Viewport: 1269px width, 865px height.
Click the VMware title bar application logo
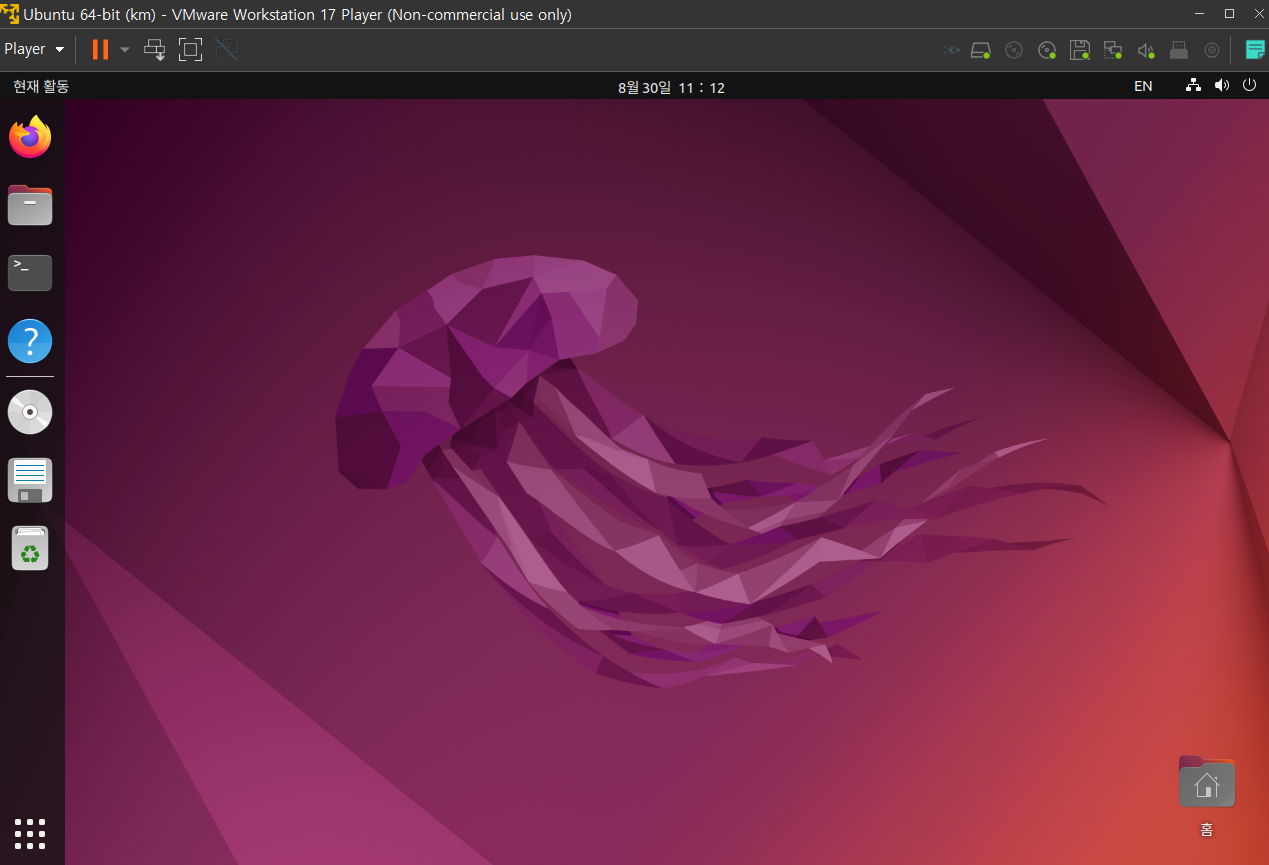coord(10,15)
